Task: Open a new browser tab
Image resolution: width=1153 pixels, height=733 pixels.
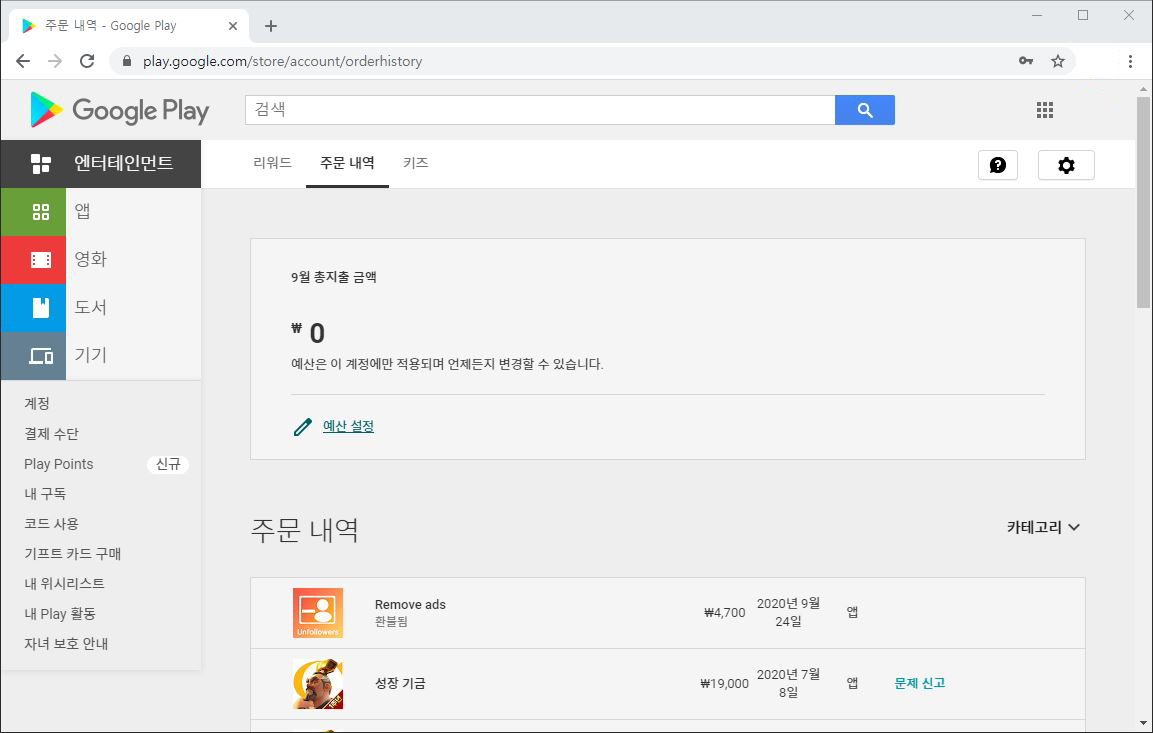Action: coord(271,26)
